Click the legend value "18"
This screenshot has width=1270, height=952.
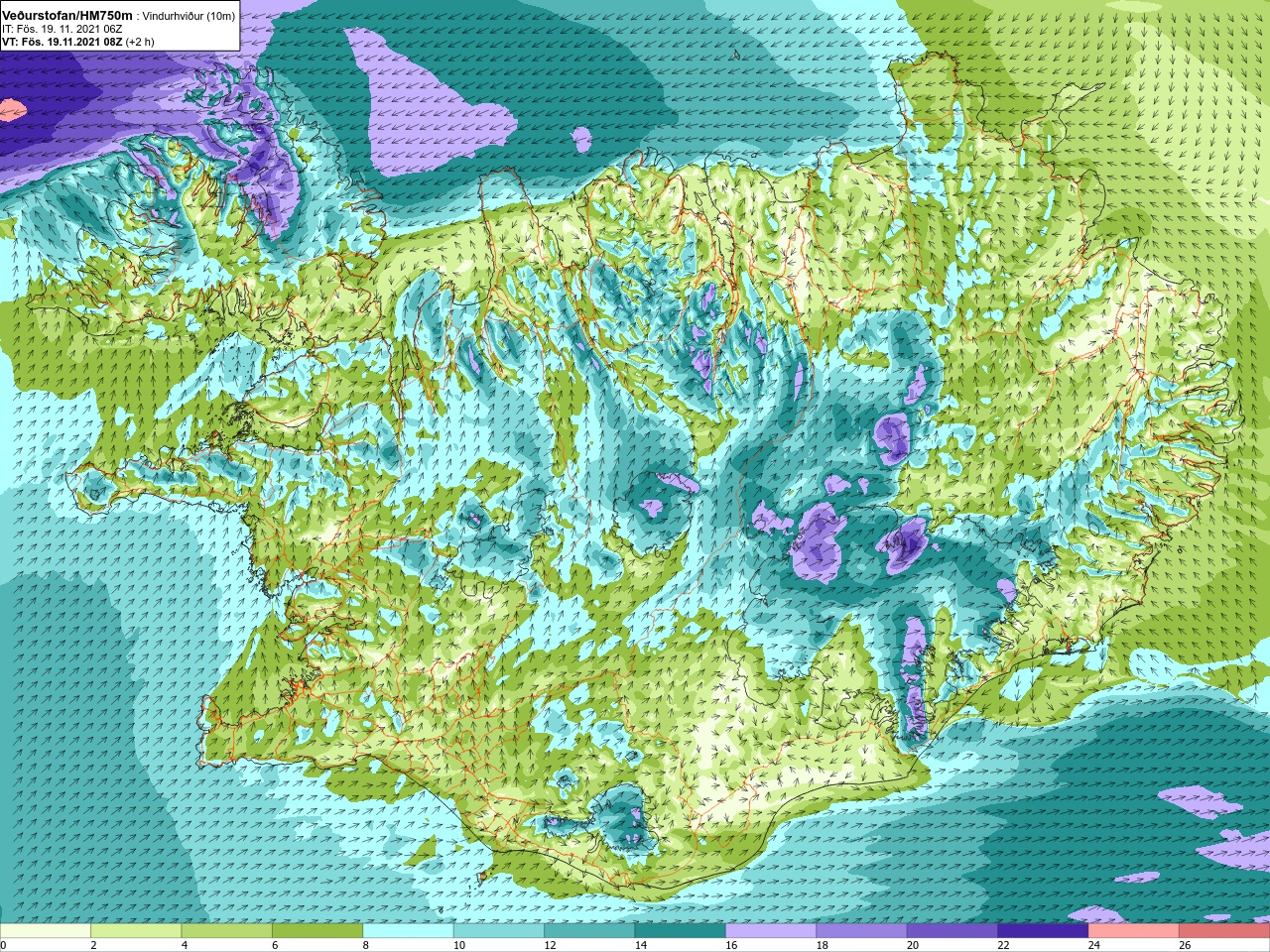click(x=822, y=945)
